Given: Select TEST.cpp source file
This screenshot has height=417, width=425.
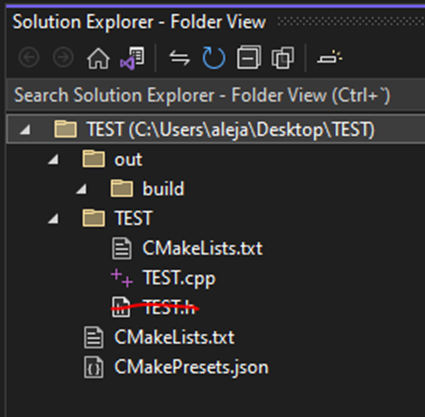Looking at the screenshot, I should (179, 278).
